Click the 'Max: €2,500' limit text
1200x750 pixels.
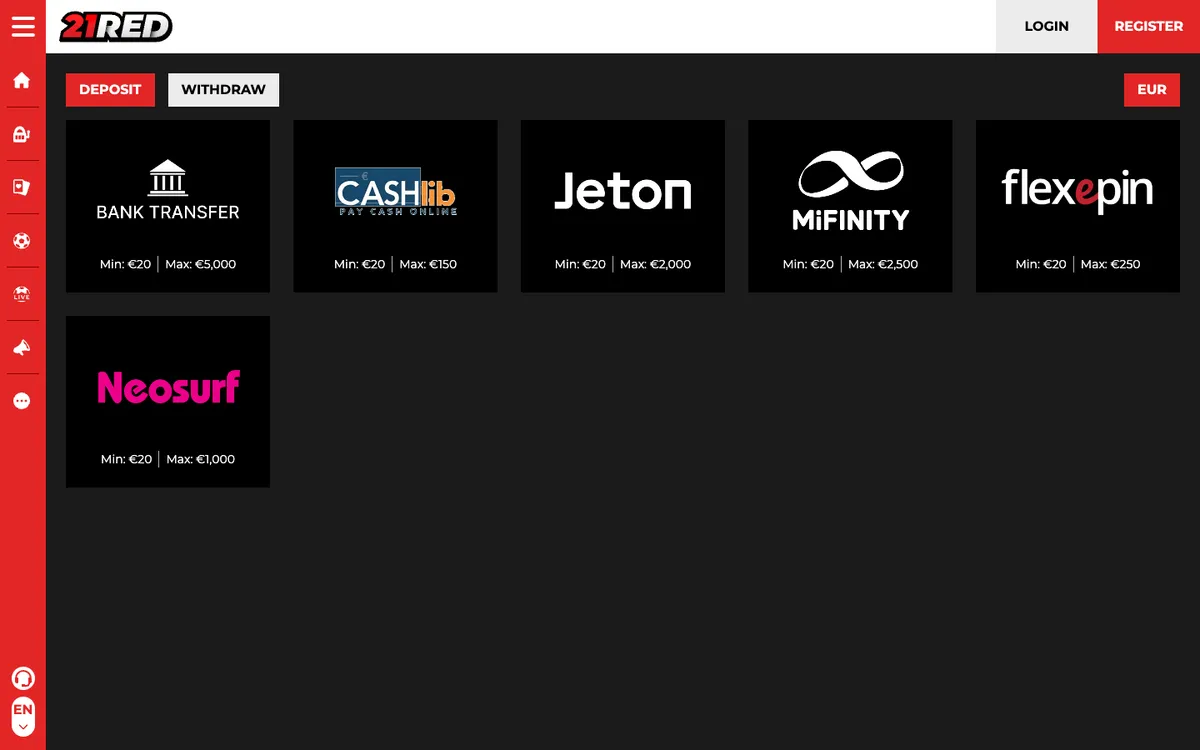pos(883,264)
